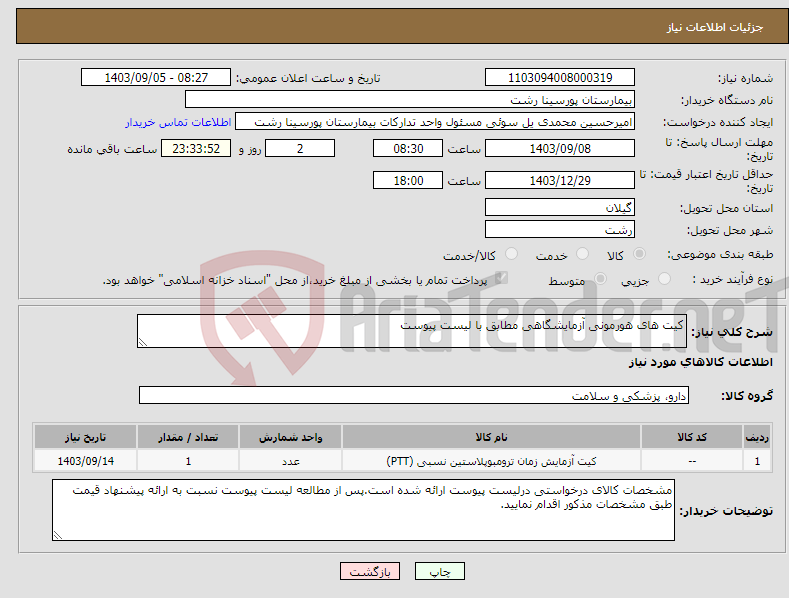Click the price validity date 1403/12/29
The height and width of the screenshot is (598, 789).
(560, 180)
